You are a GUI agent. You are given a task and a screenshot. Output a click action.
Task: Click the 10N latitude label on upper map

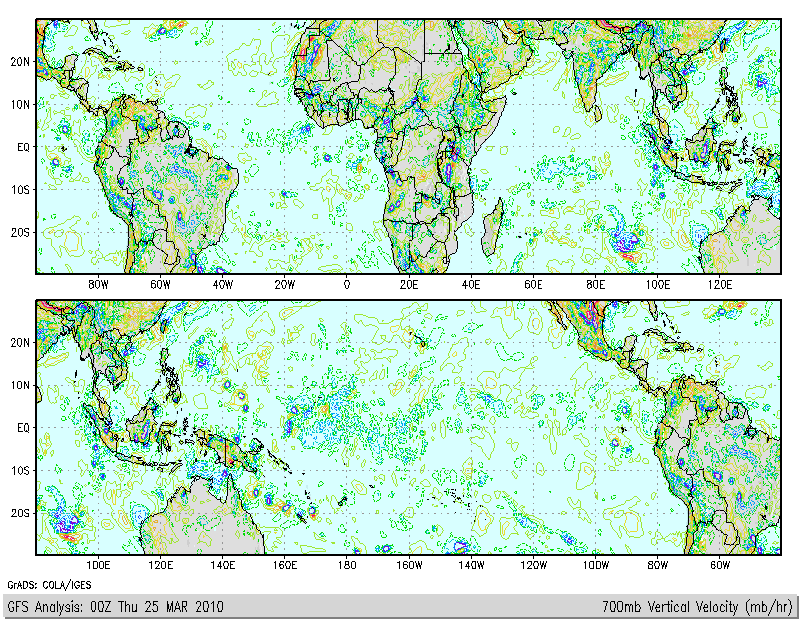click(x=20, y=105)
